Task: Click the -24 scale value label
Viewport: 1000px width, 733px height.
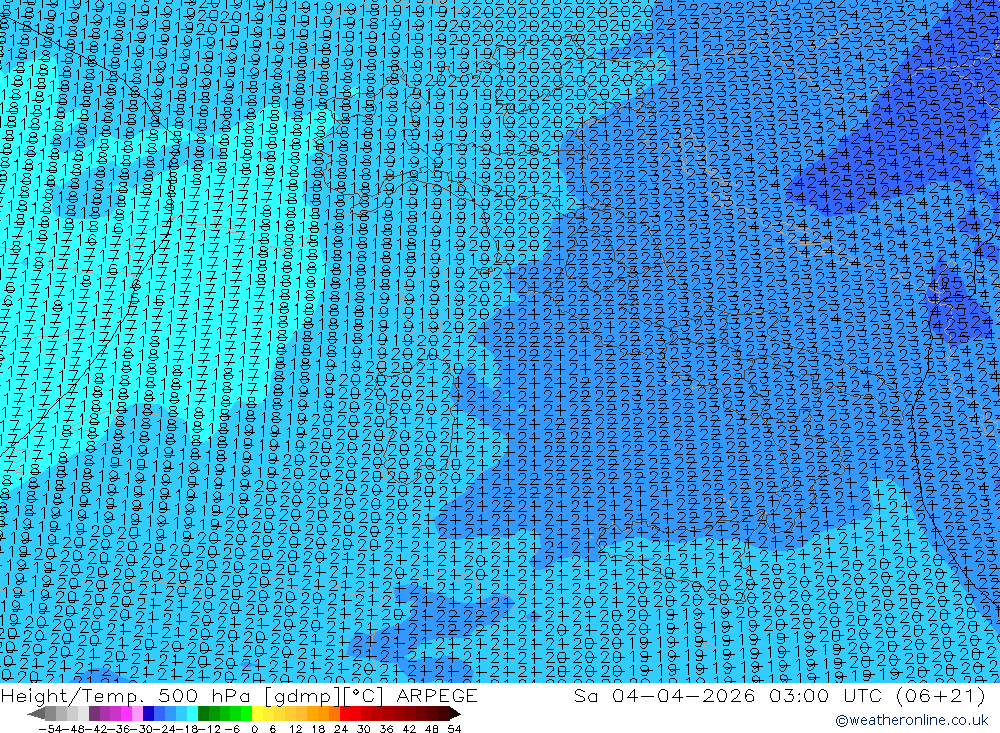Action: (x=165, y=729)
